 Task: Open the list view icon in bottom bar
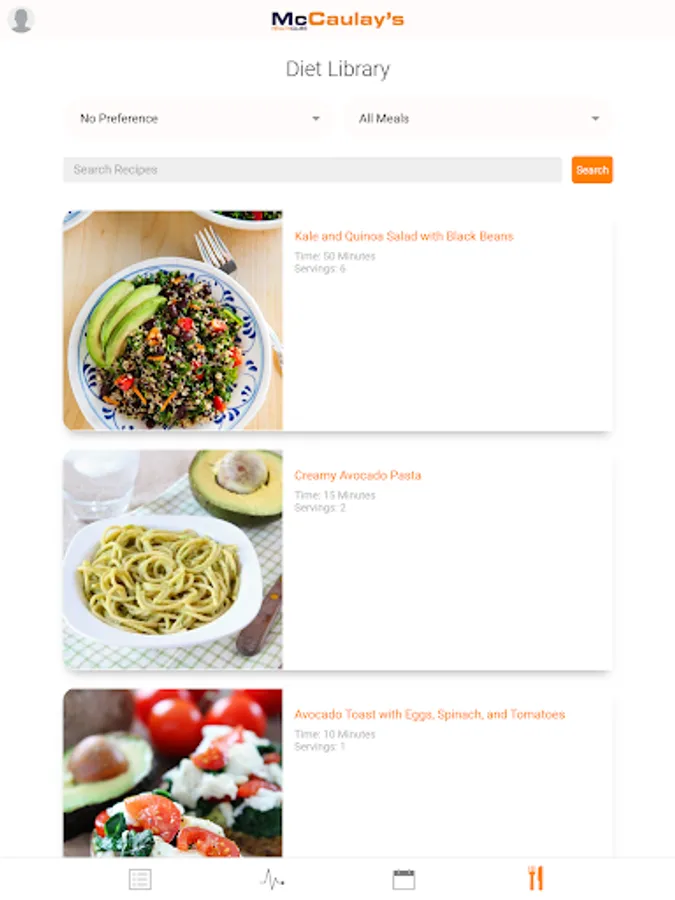(x=140, y=879)
